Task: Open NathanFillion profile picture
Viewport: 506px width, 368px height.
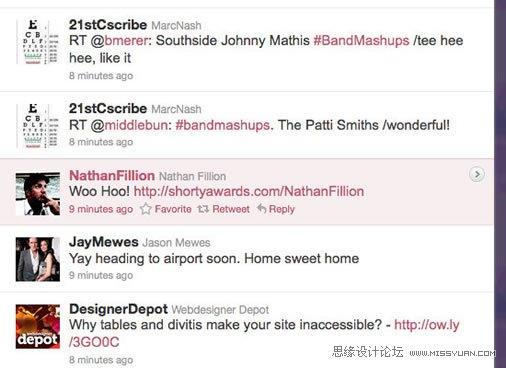Action: (x=38, y=194)
